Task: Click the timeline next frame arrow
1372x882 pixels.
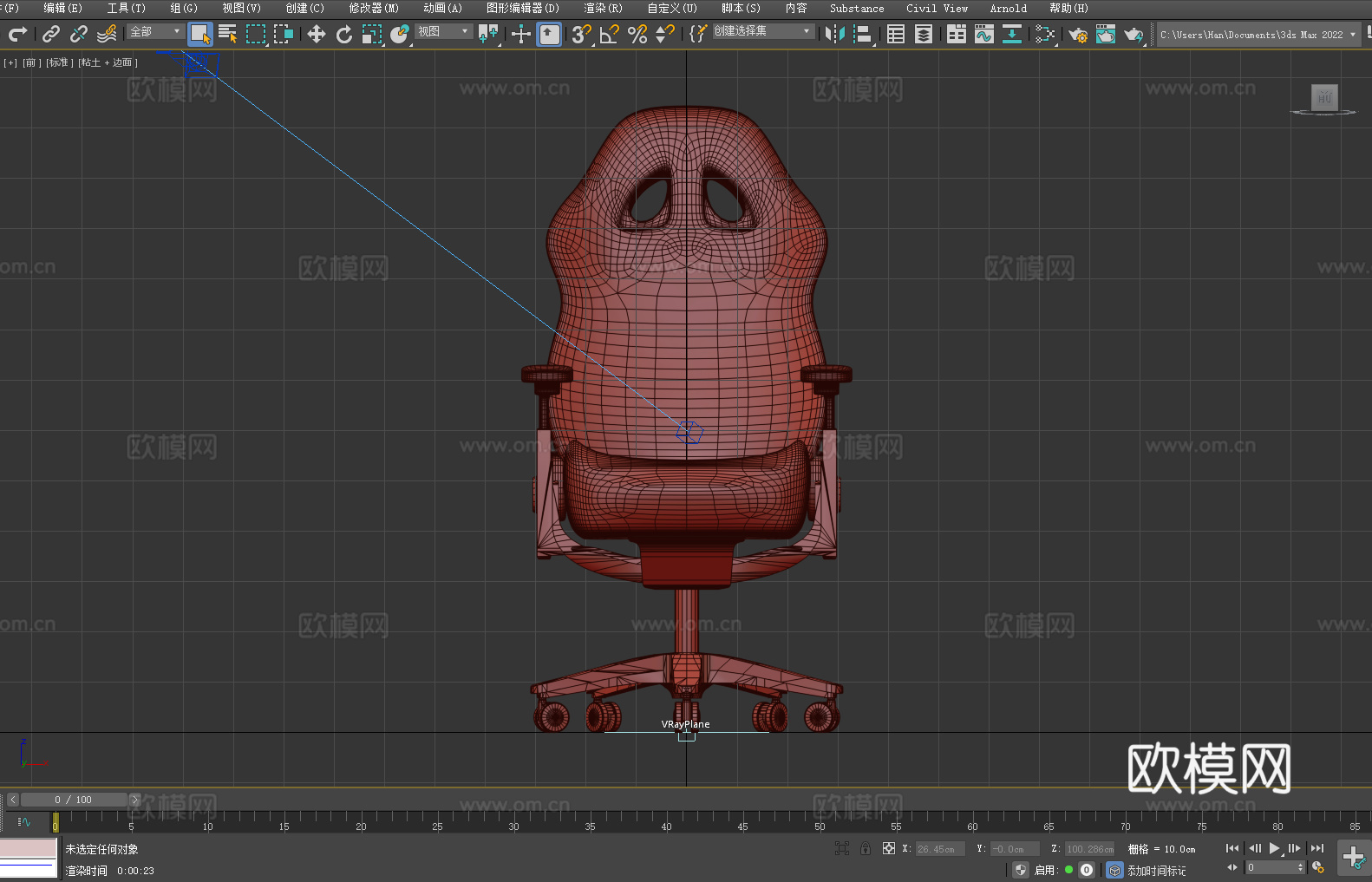Action: click(x=134, y=800)
